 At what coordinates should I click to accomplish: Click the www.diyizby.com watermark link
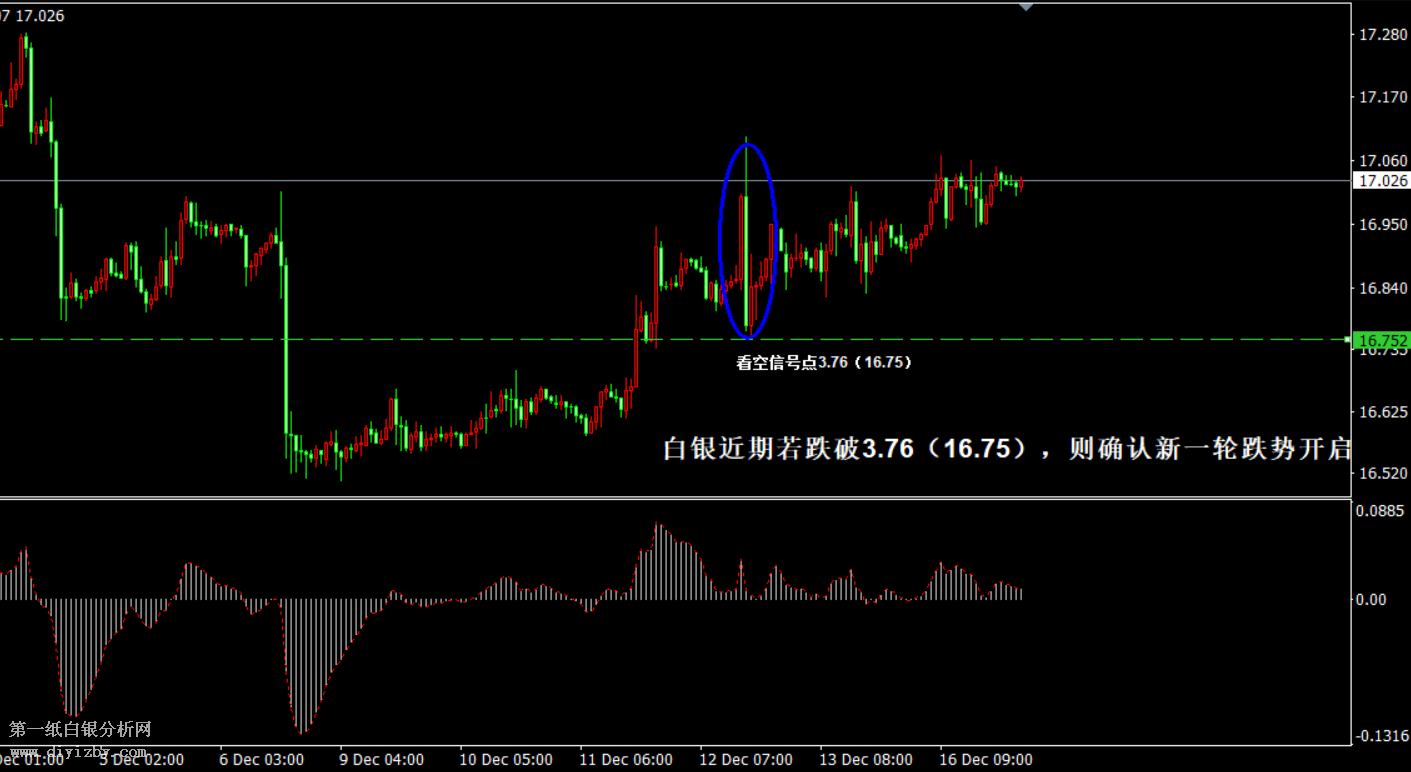pyautogui.click(x=78, y=750)
